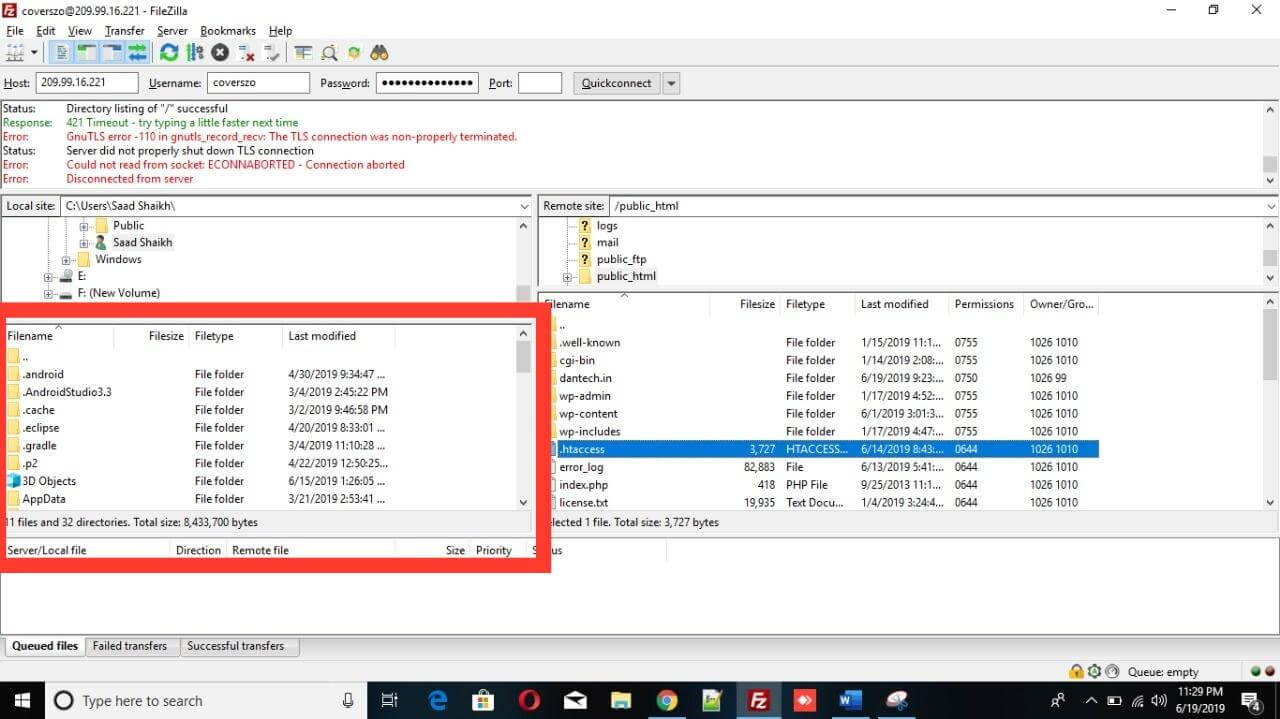Click the encryption lock status icon
Image resolution: width=1280 pixels, height=719 pixels.
[1076, 672]
